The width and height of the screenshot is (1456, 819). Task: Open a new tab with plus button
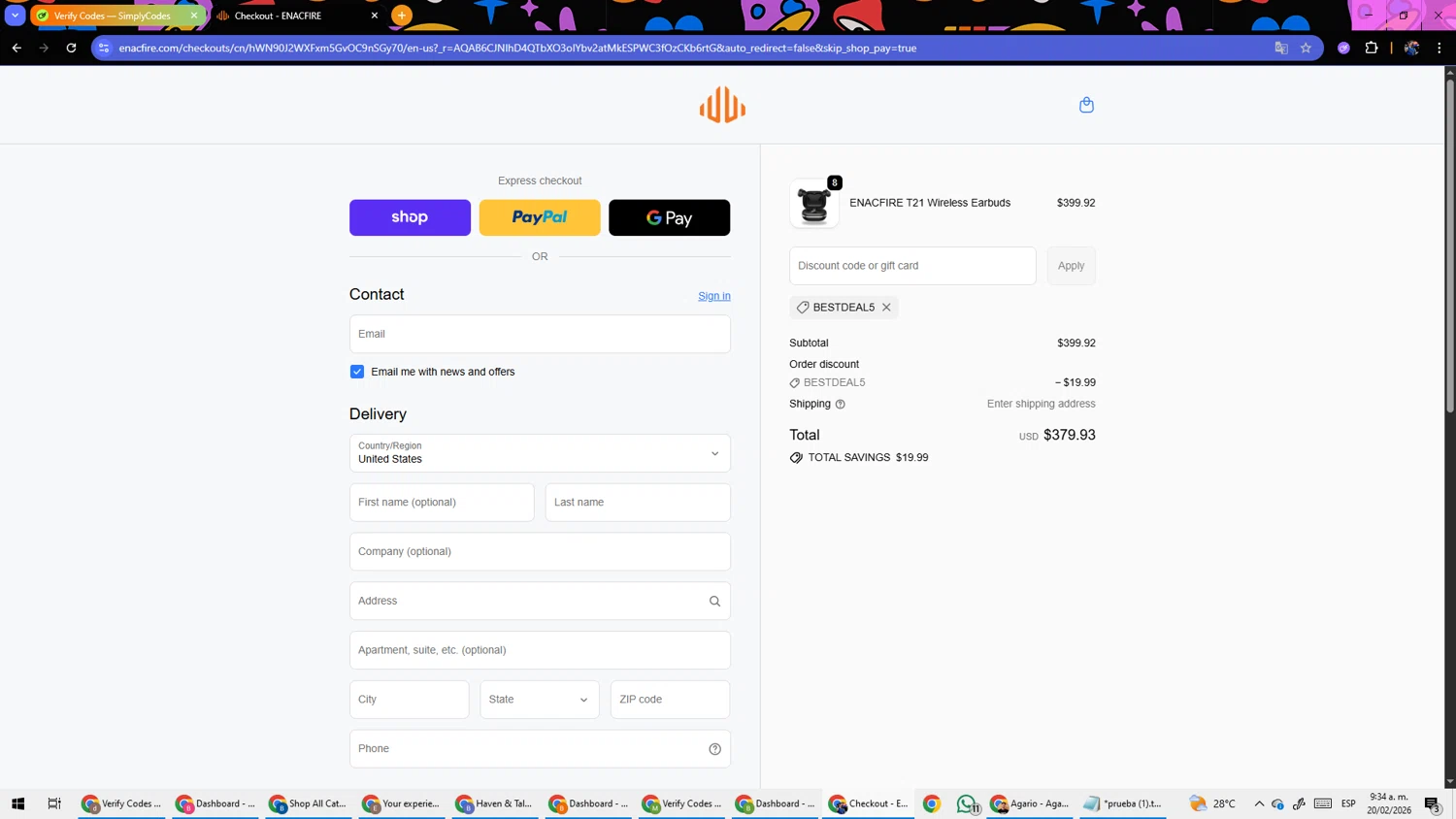[402, 16]
